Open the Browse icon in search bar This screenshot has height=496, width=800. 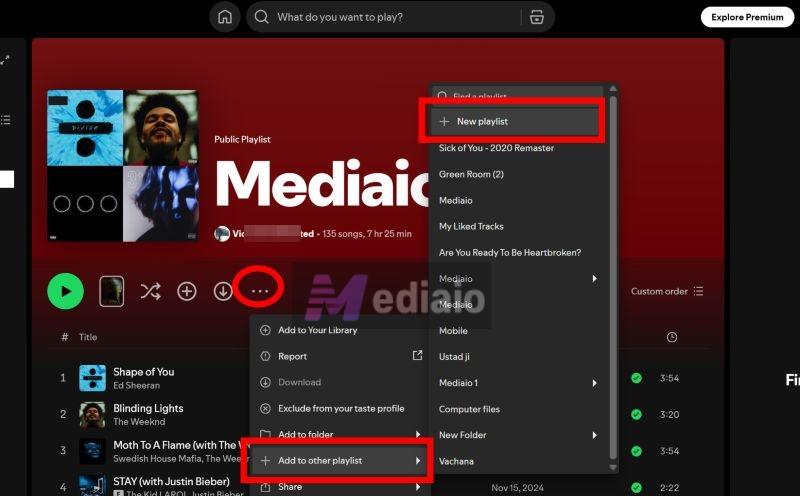click(x=537, y=17)
